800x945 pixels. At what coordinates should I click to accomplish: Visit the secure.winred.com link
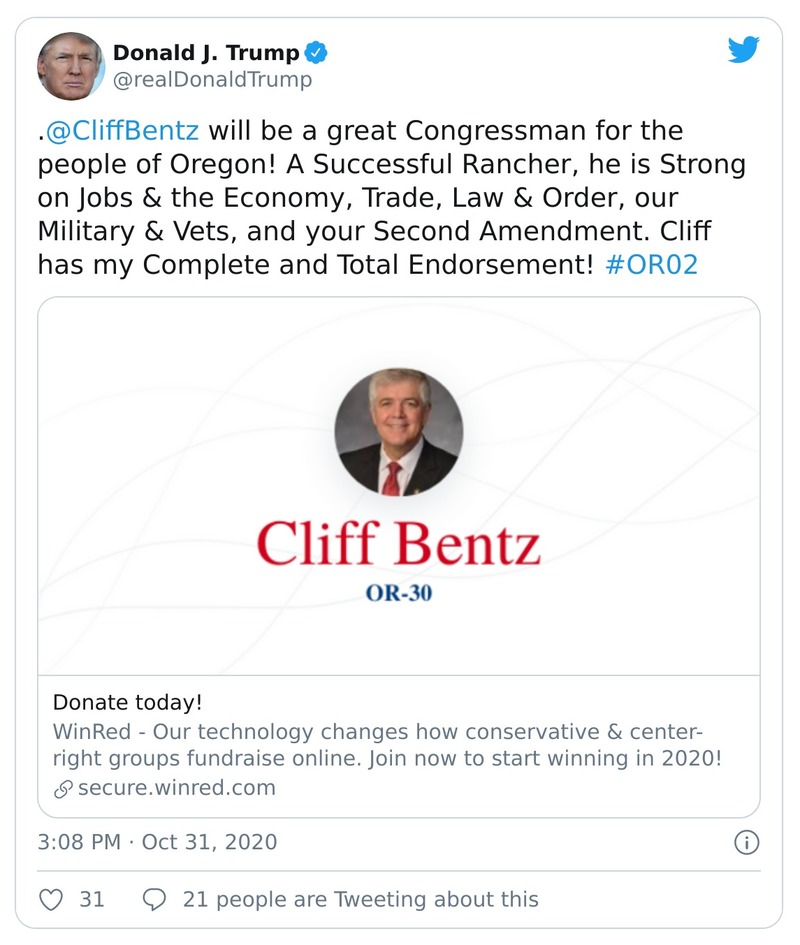pyautogui.click(x=175, y=787)
